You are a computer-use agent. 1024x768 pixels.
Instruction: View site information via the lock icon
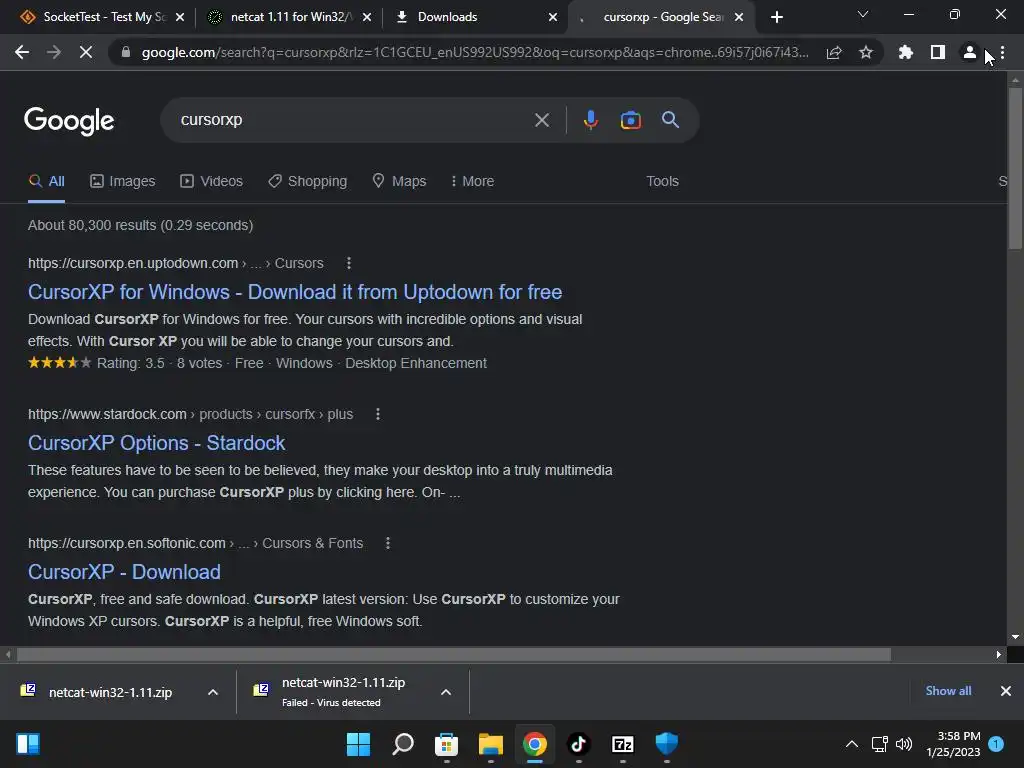tap(126, 52)
